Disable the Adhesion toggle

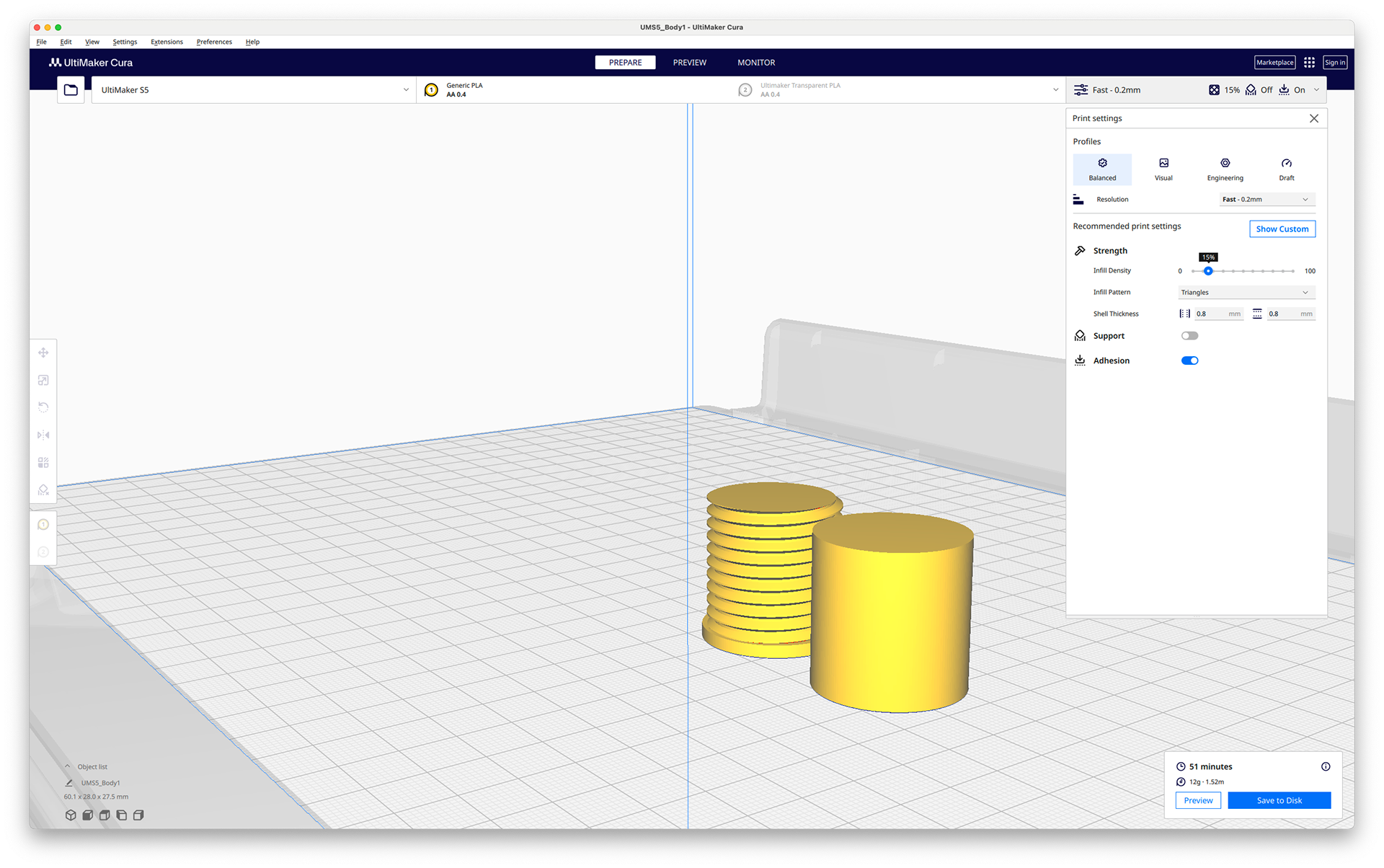pyautogui.click(x=1189, y=360)
